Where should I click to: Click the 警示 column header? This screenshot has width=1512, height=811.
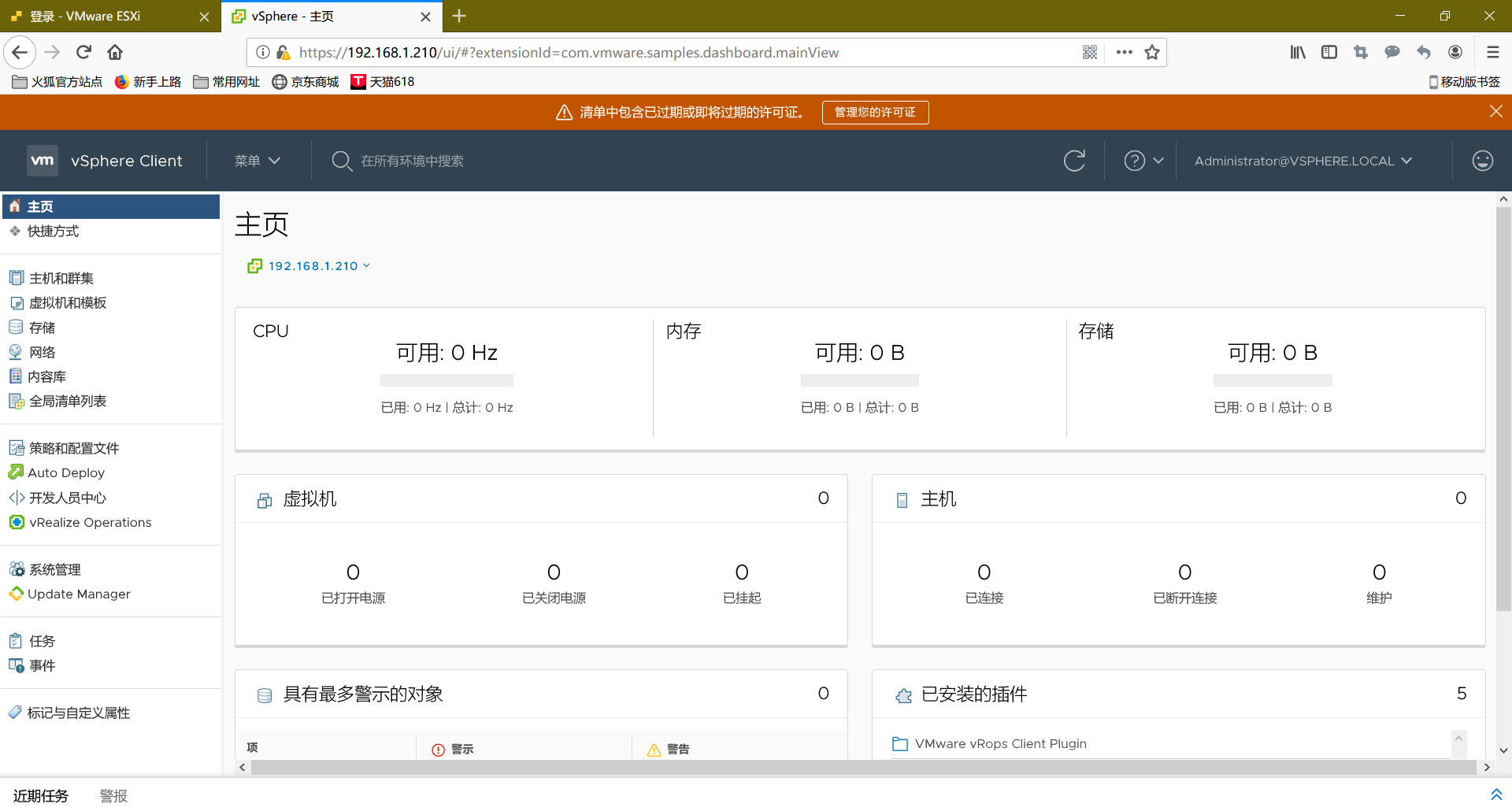pyautogui.click(x=462, y=749)
